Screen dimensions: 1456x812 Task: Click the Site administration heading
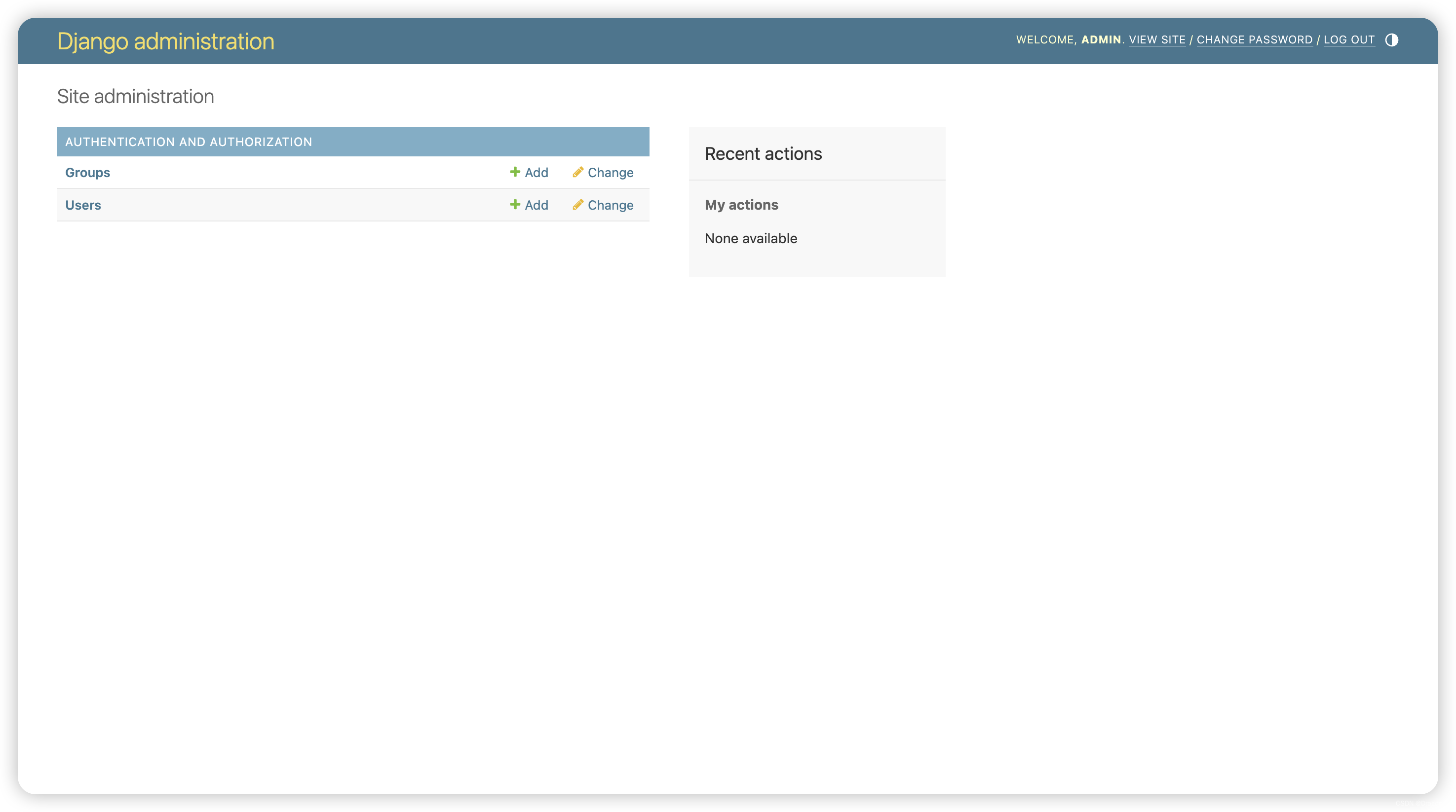135,96
